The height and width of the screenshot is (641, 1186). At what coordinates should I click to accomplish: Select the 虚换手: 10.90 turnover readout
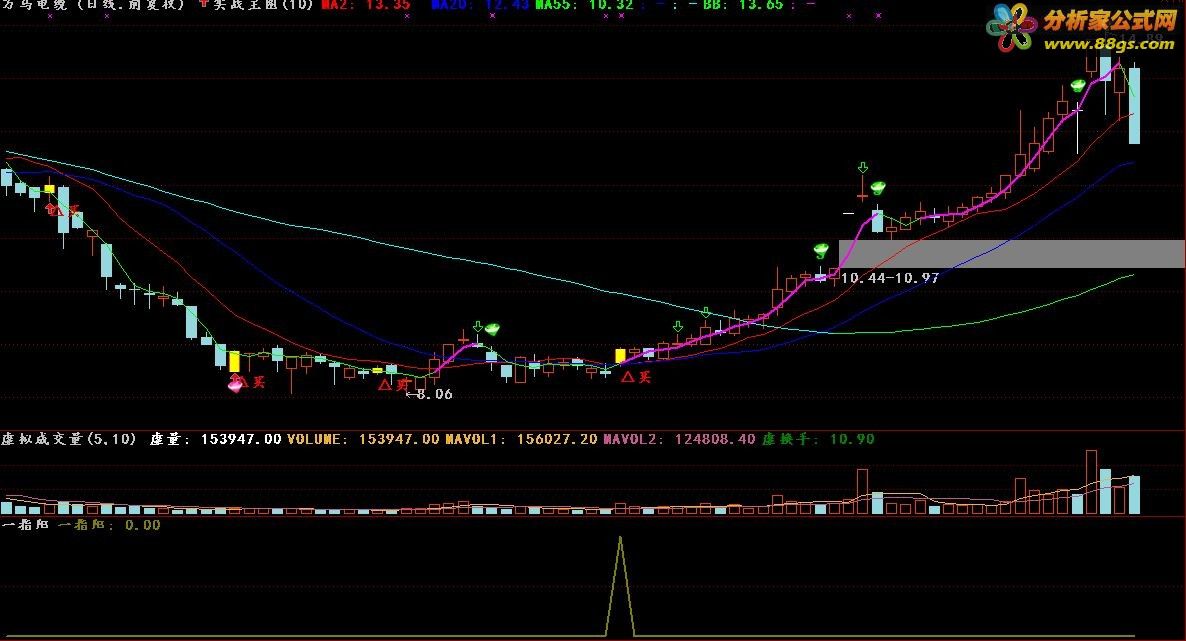click(x=818, y=439)
